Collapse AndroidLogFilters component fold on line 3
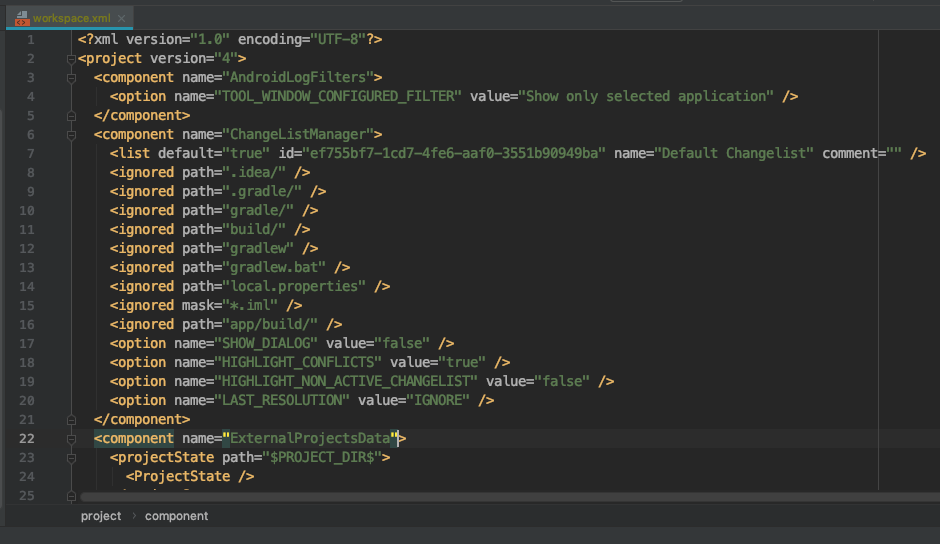The width and height of the screenshot is (940, 544). click(71, 78)
